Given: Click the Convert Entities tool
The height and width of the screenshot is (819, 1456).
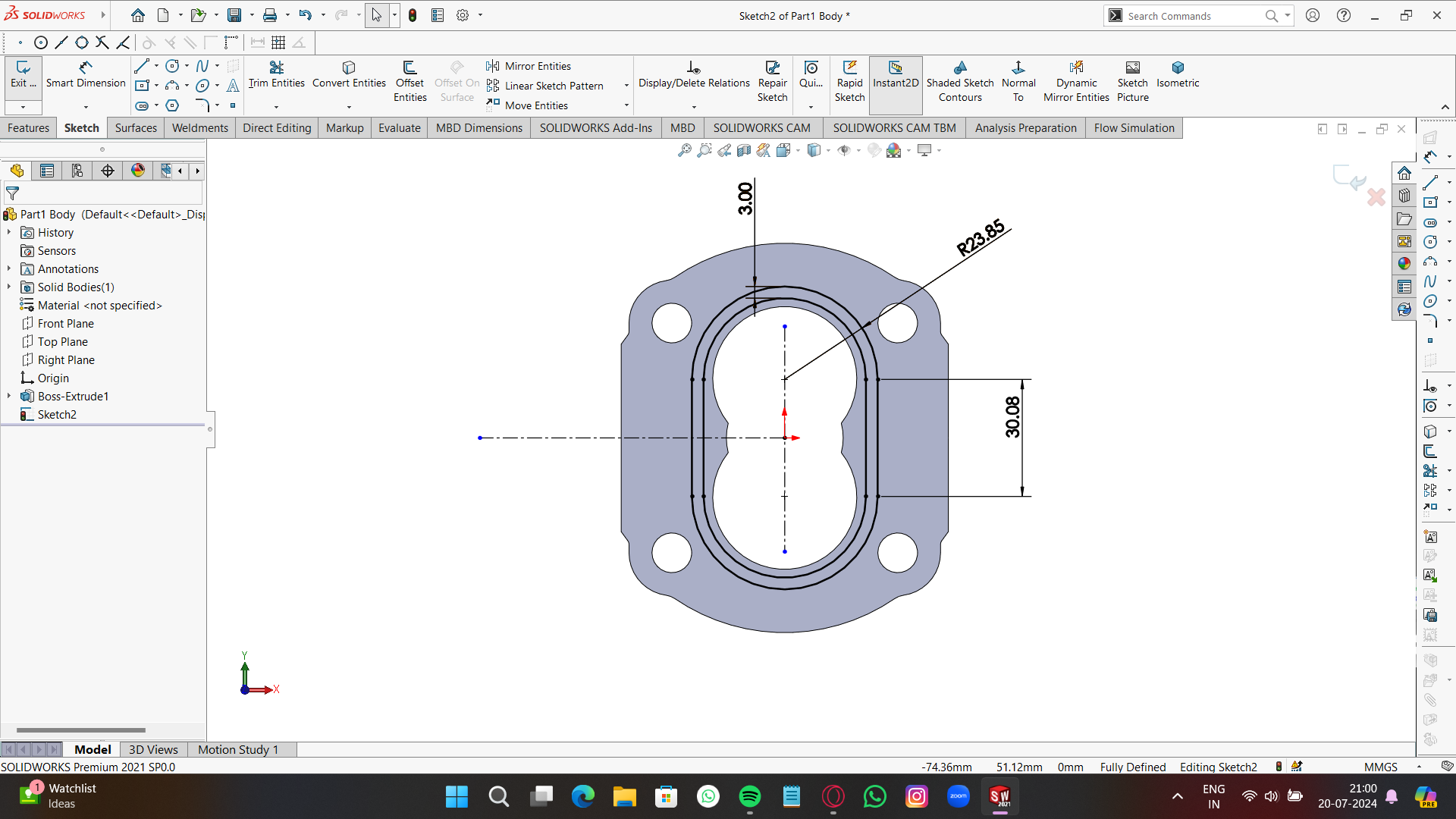Looking at the screenshot, I should coord(349,74).
